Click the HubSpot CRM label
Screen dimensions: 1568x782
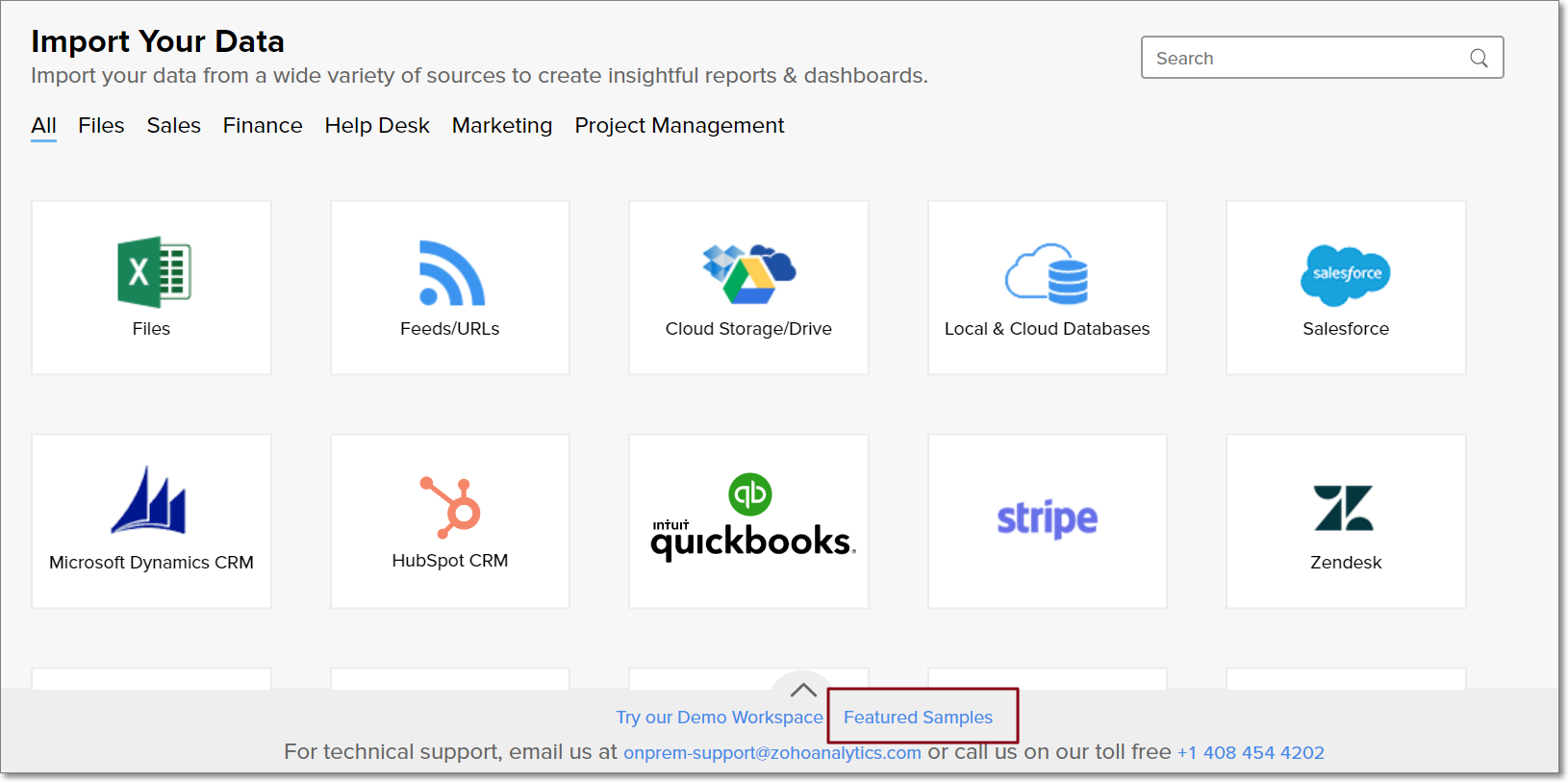coord(450,561)
